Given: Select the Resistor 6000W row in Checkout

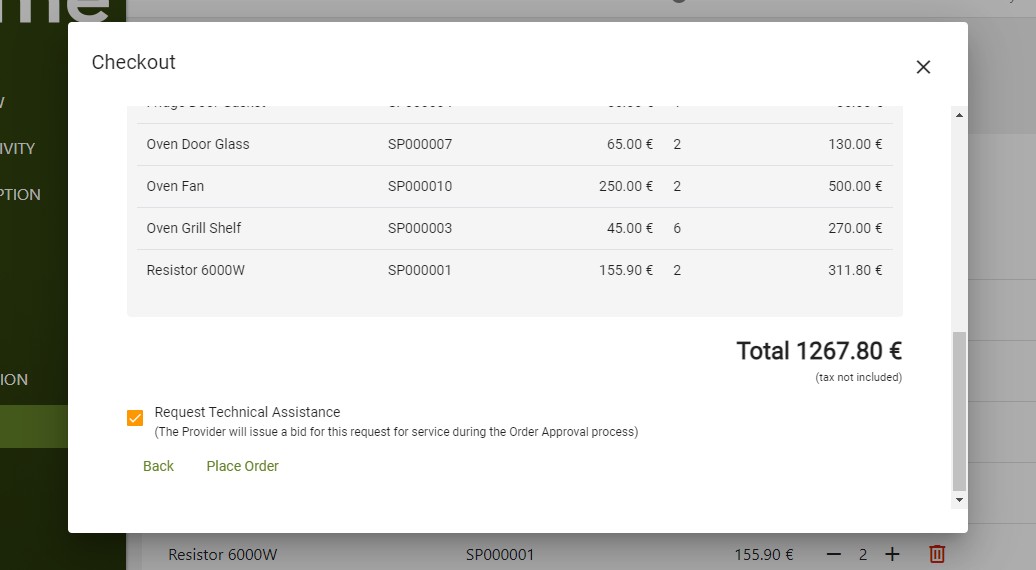Looking at the screenshot, I should coord(515,270).
